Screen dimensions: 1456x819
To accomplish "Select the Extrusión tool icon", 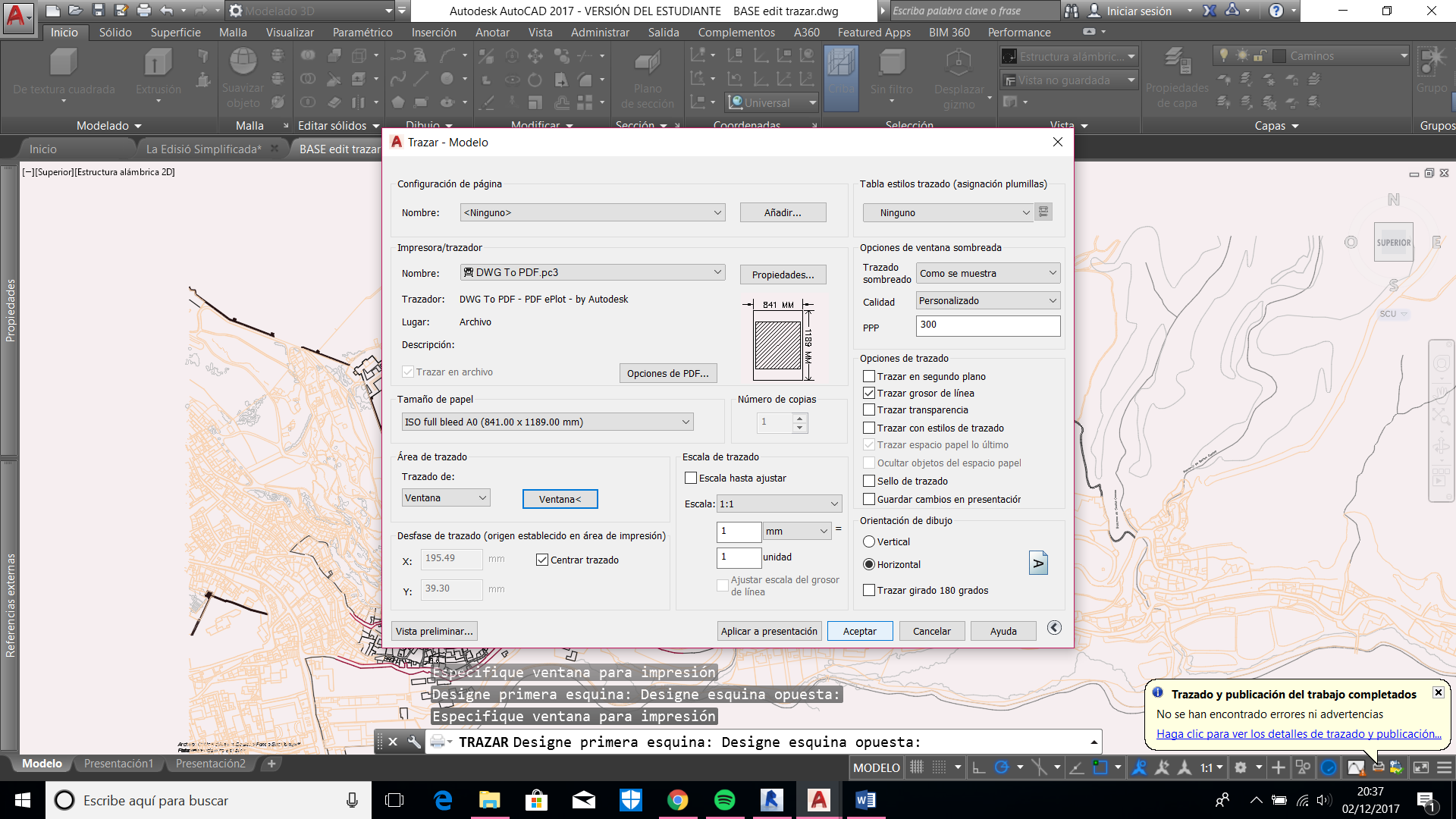I will [x=158, y=63].
